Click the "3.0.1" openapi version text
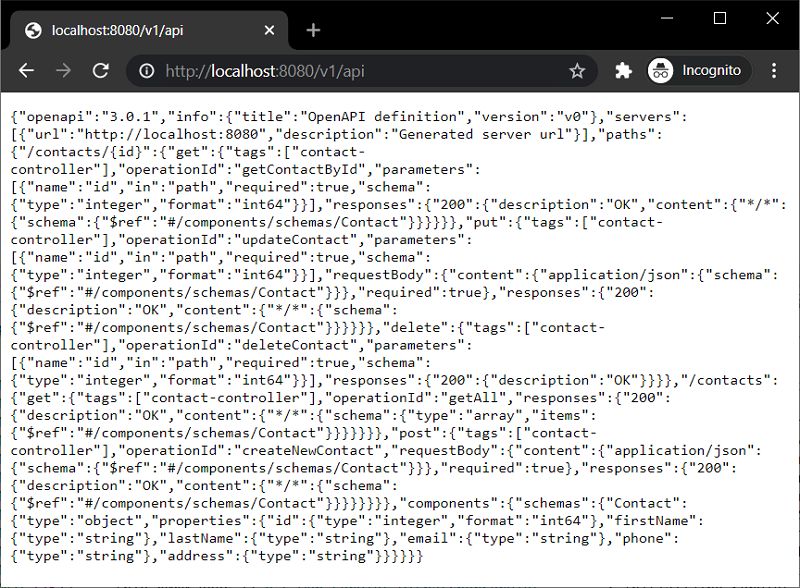This screenshot has height=588, width=800. click(x=130, y=116)
